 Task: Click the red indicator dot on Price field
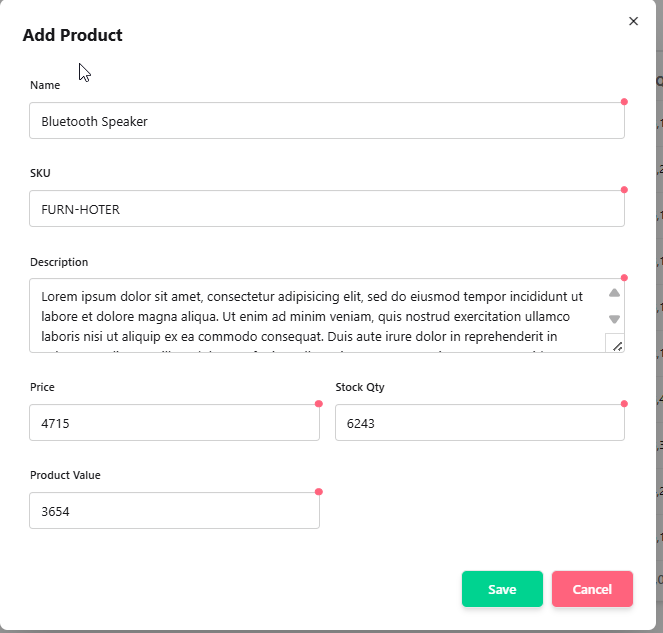[319, 404]
